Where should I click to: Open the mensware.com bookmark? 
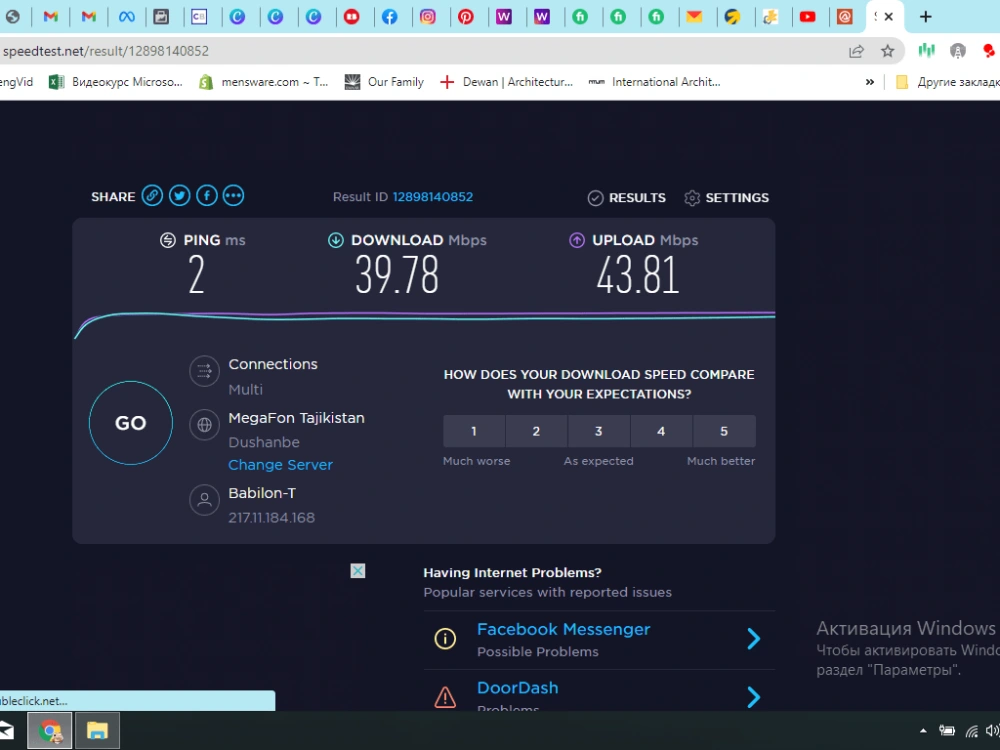pos(264,82)
